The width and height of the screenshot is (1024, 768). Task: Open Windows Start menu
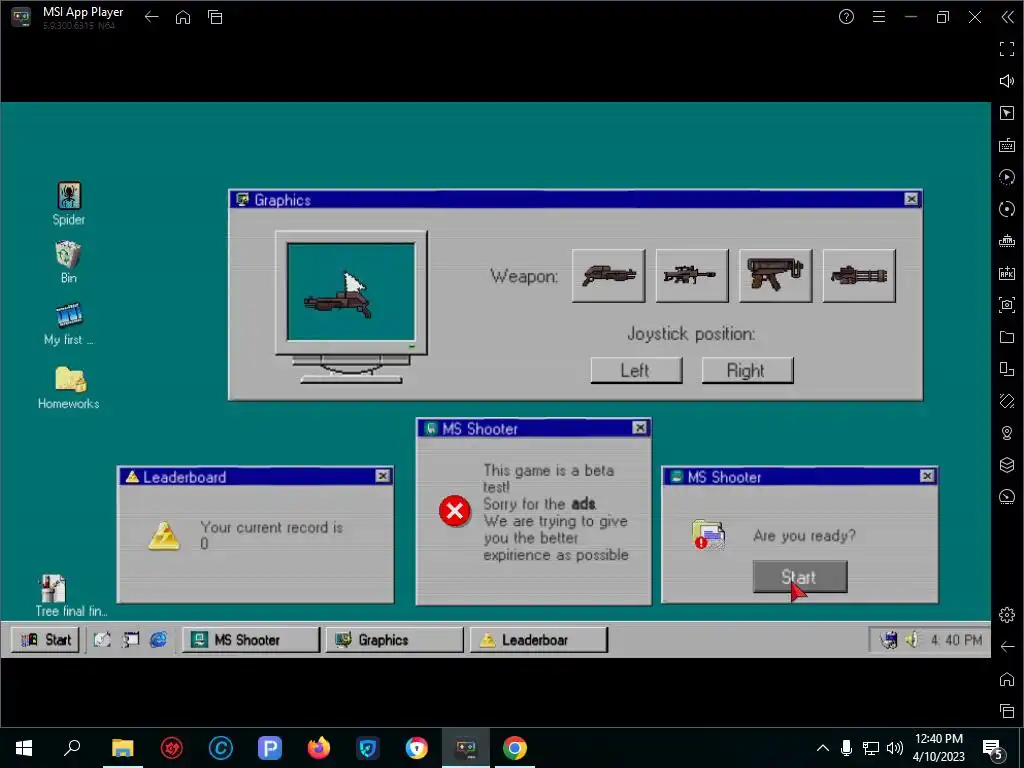point(24,748)
